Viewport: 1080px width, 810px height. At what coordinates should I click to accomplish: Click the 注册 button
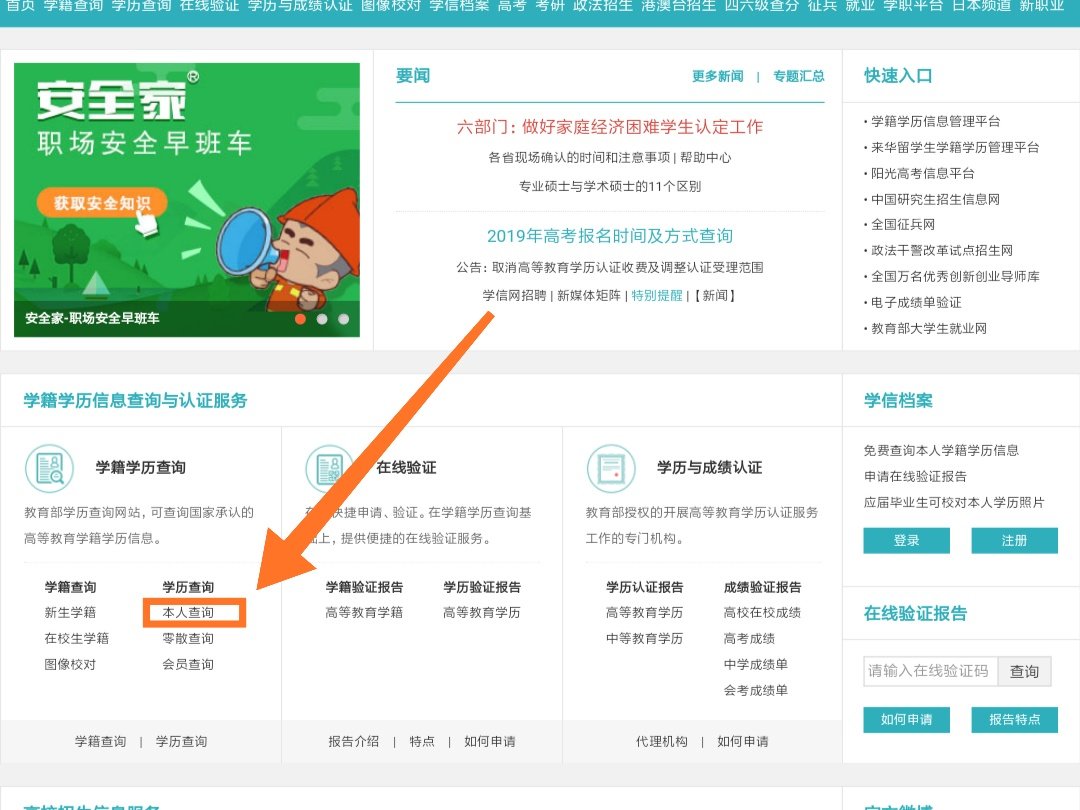[1014, 538]
